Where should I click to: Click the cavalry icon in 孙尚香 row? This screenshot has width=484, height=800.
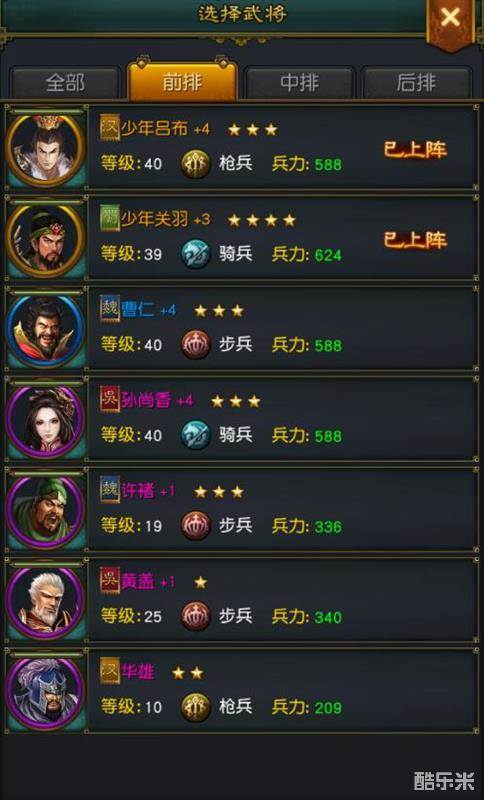coord(196,435)
